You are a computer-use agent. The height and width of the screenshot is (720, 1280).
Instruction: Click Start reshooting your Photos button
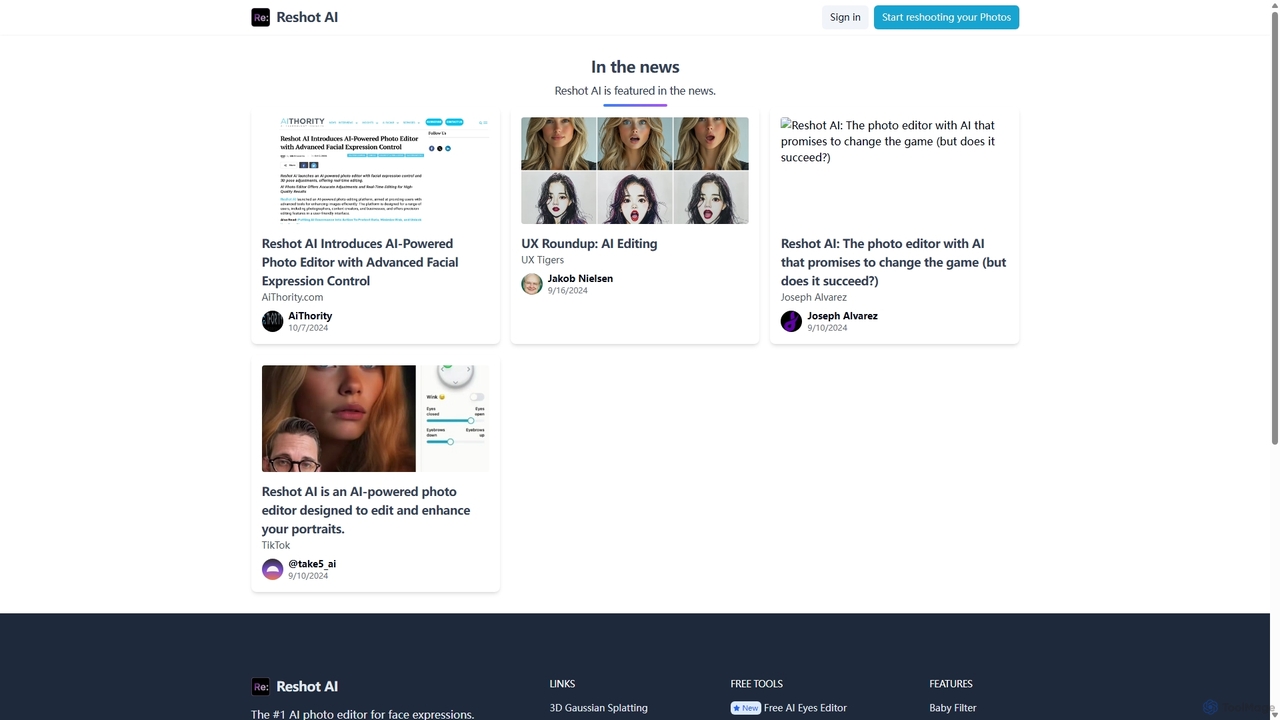[x=946, y=17]
